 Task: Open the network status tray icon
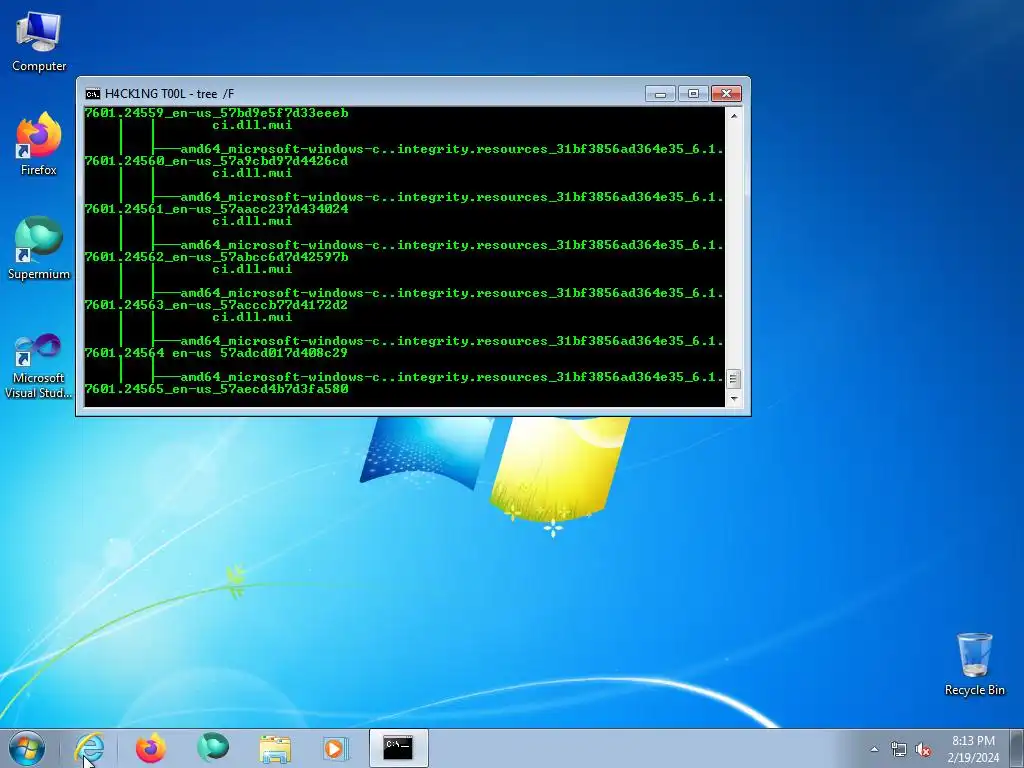[899, 750]
